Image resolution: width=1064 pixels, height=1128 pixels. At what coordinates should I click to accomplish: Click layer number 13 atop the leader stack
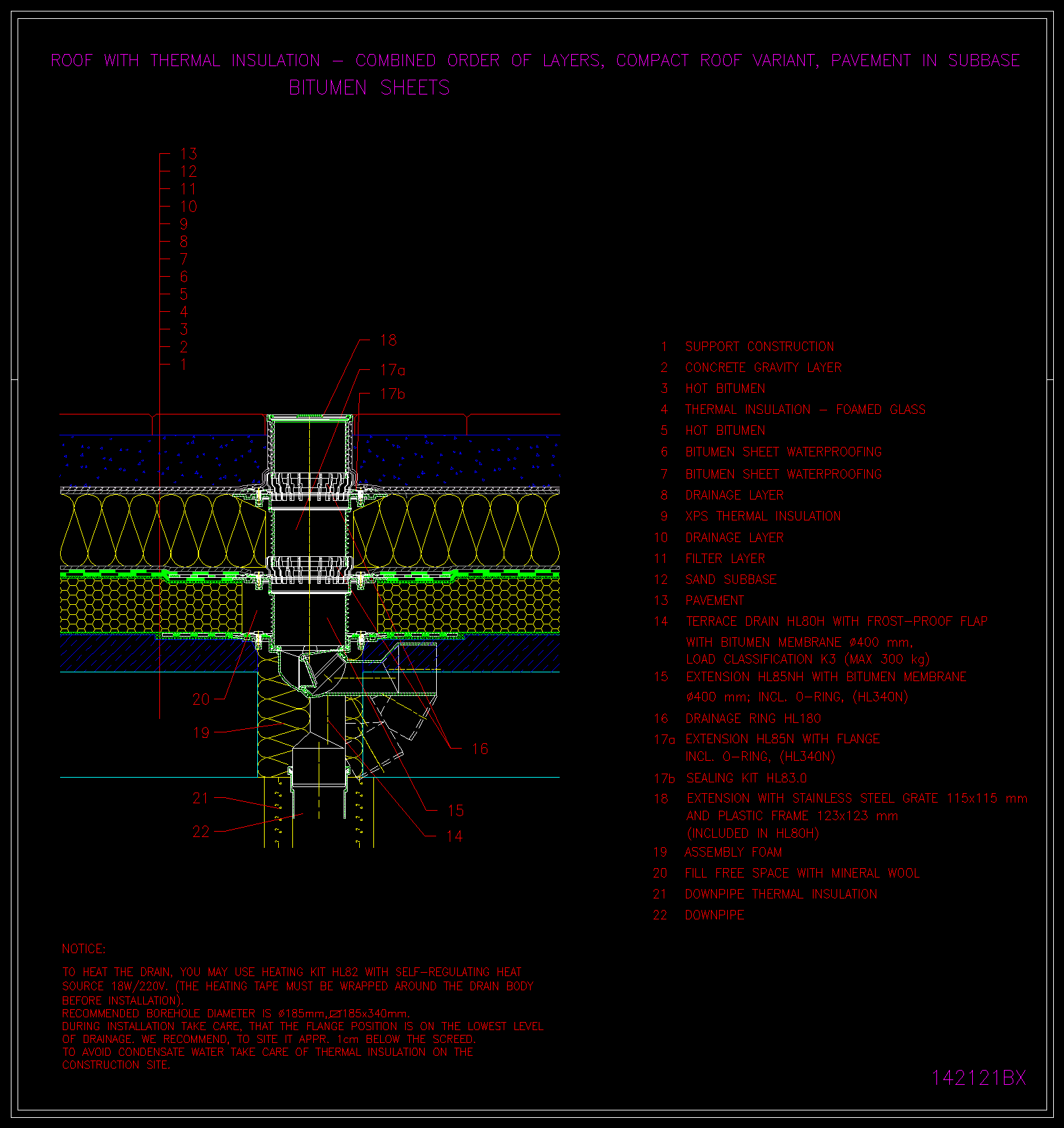tap(188, 155)
